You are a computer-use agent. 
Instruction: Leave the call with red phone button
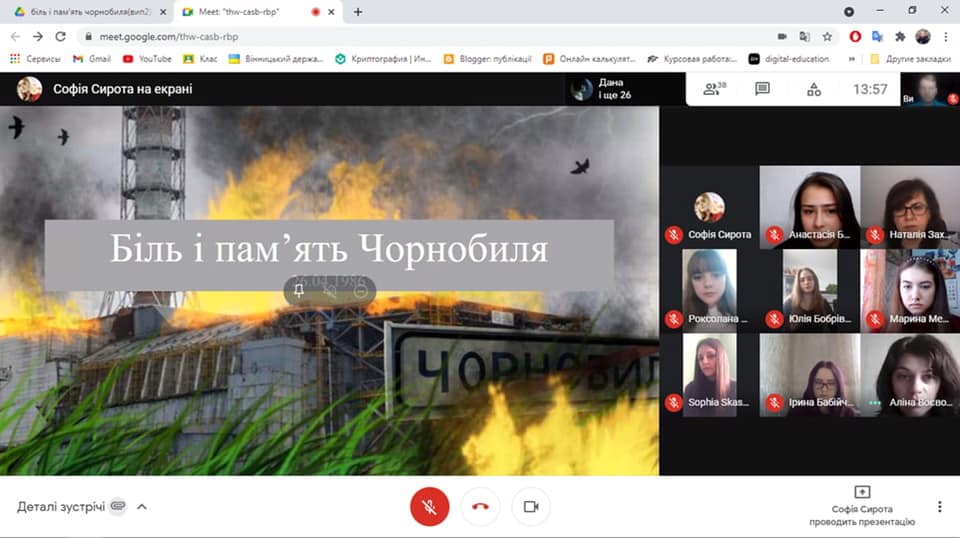pos(480,506)
